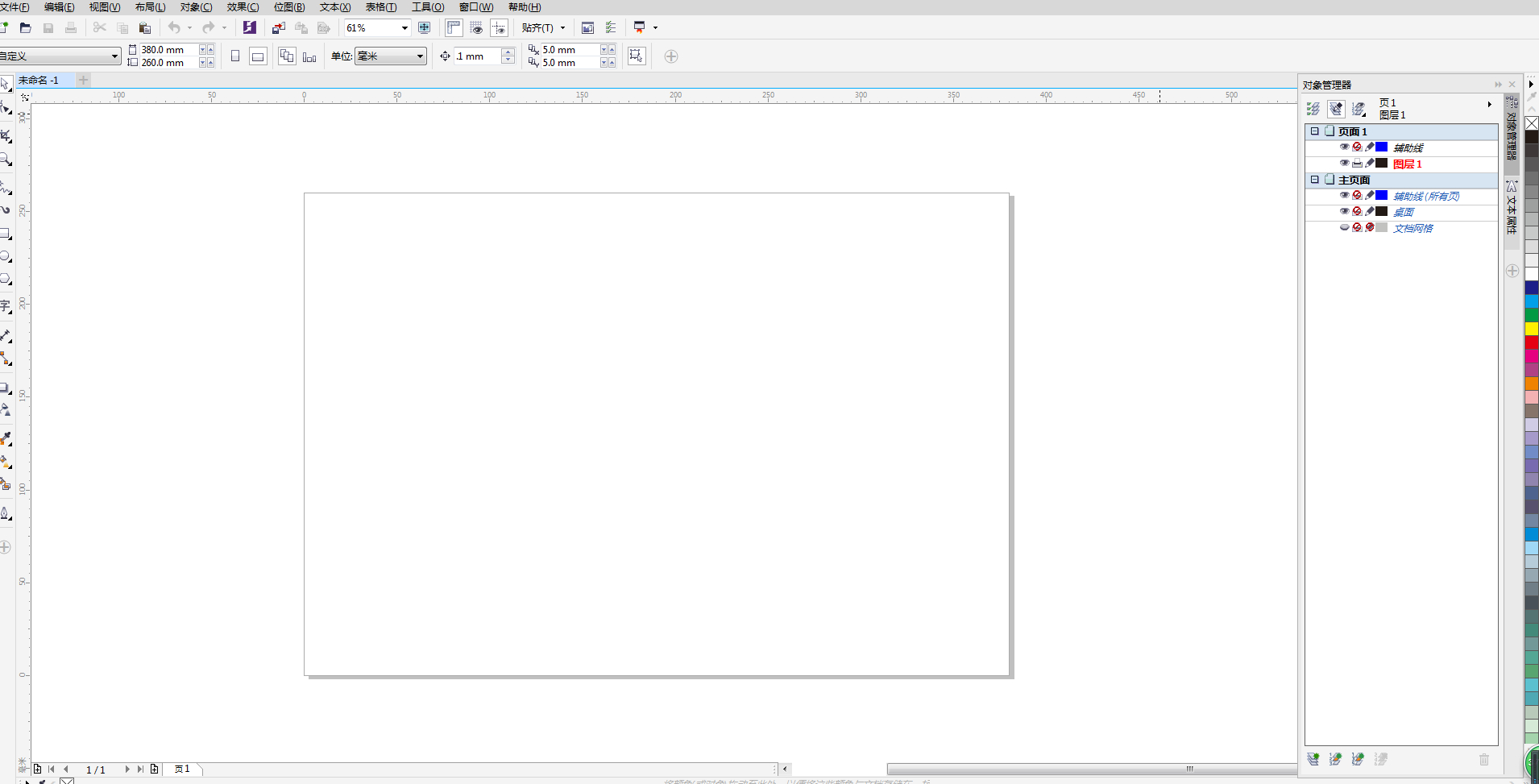Viewport: 1539px width, 784px height.
Task: Open the 文件(F) menu
Action: (x=15, y=7)
